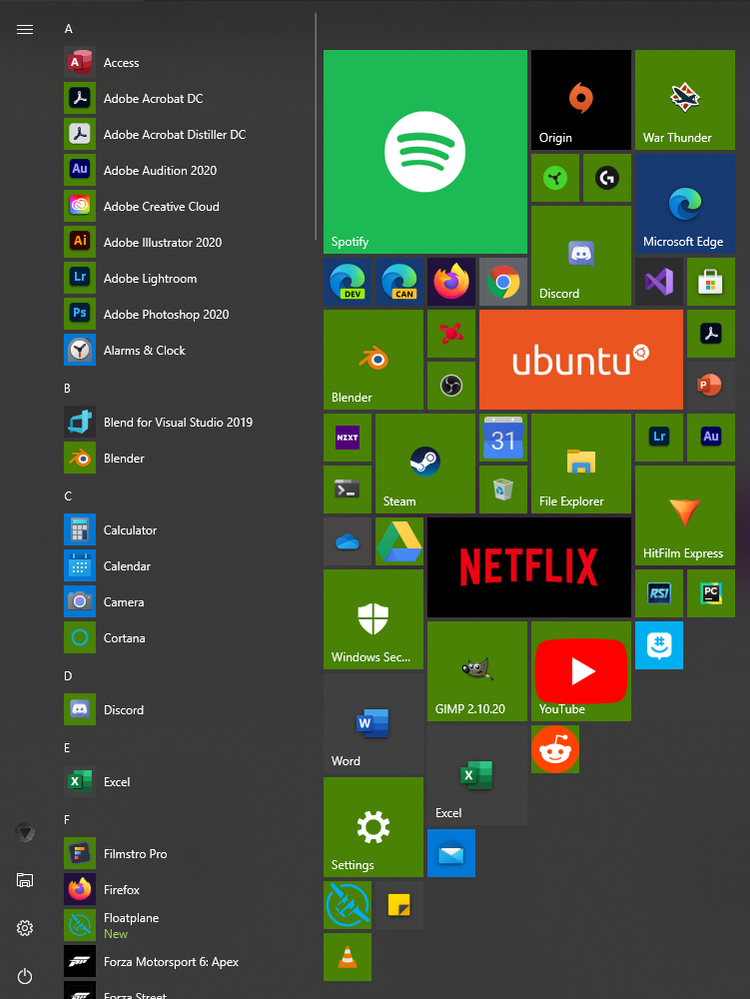Launch the Logitech G HUB tile
Viewport: 750px width, 999px height.
coord(607,178)
